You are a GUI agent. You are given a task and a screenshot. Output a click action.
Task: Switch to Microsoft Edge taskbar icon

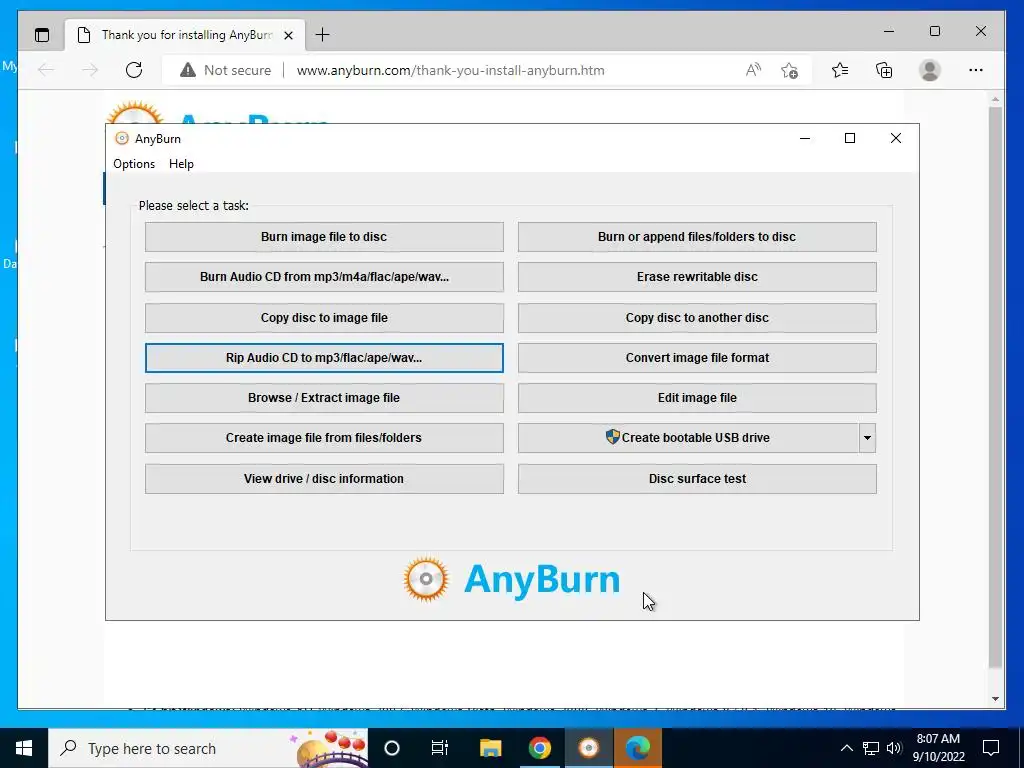pos(637,748)
